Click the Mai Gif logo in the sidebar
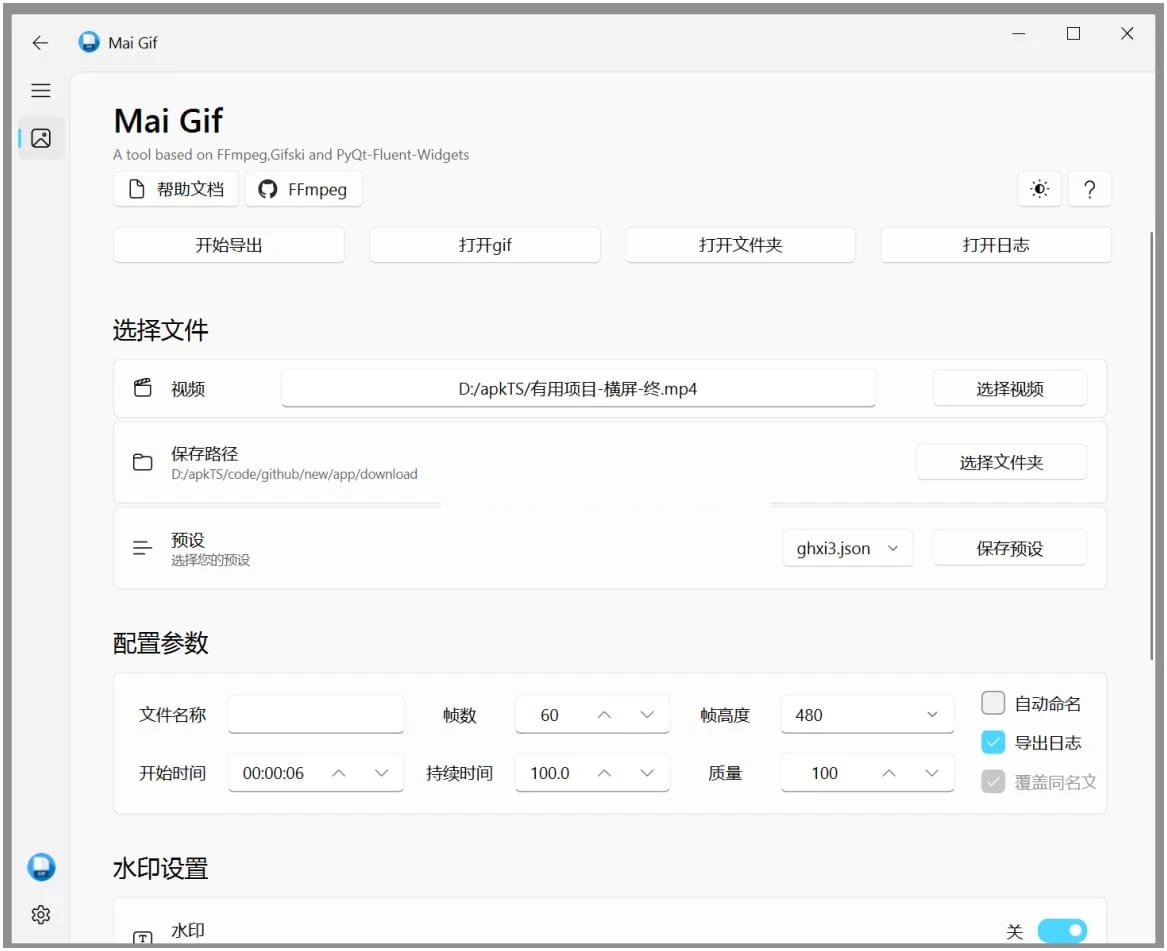Viewport: 1167px width, 951px height. [x=41, y=868]
